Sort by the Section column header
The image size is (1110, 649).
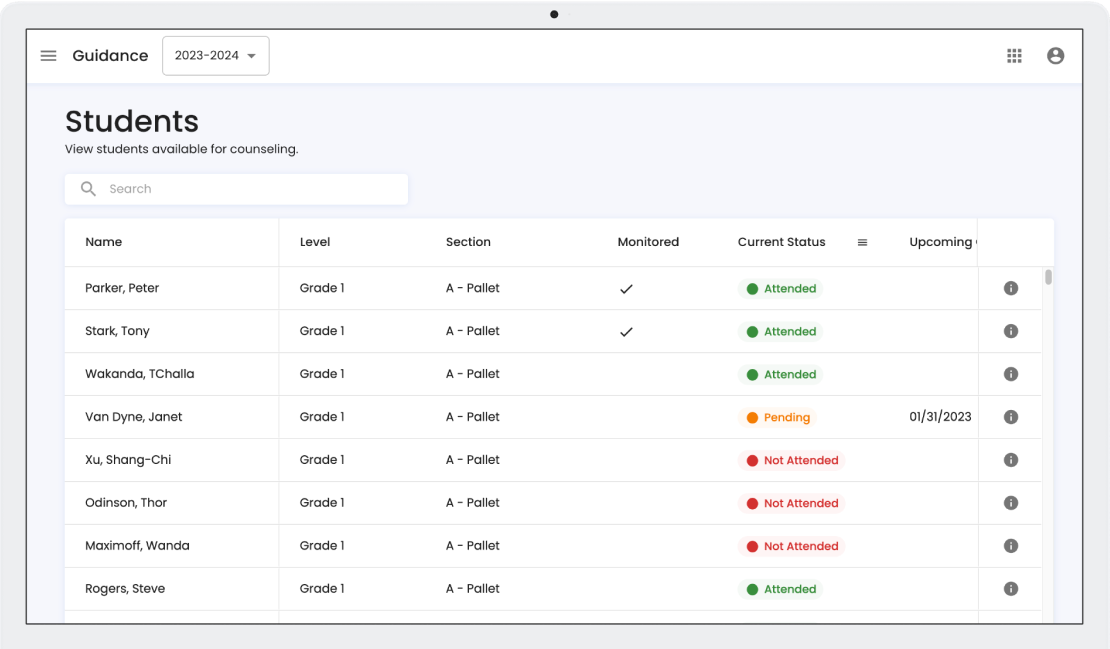tap(468, 242)
